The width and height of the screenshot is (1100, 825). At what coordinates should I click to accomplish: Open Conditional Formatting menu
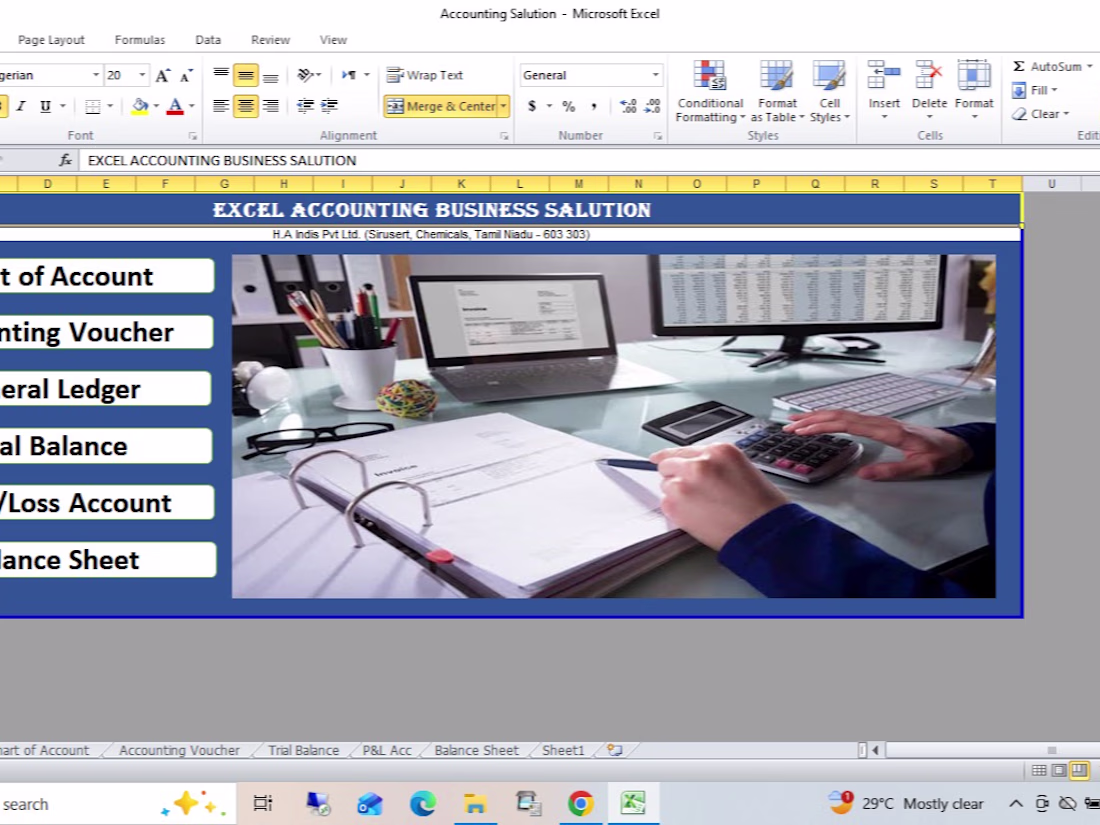(710, 92)
